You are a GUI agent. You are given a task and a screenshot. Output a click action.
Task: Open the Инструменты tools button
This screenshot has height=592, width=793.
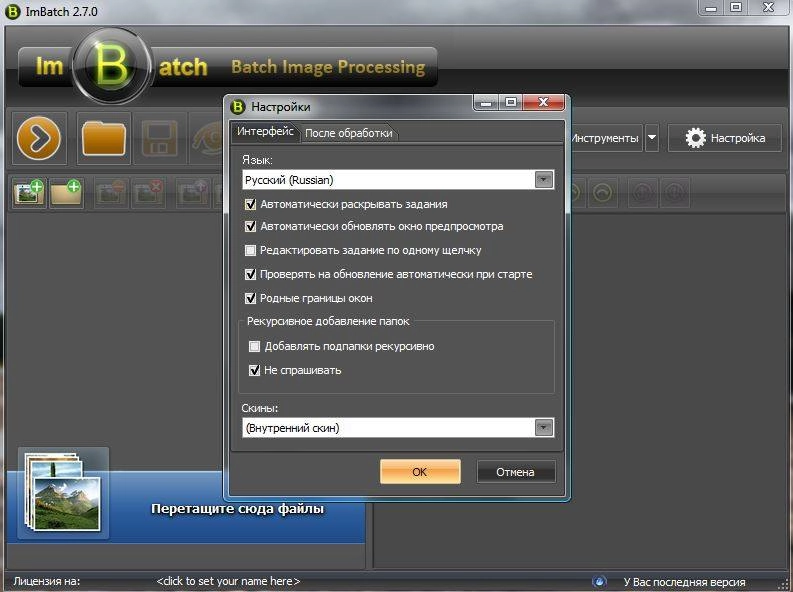[605, 138]
